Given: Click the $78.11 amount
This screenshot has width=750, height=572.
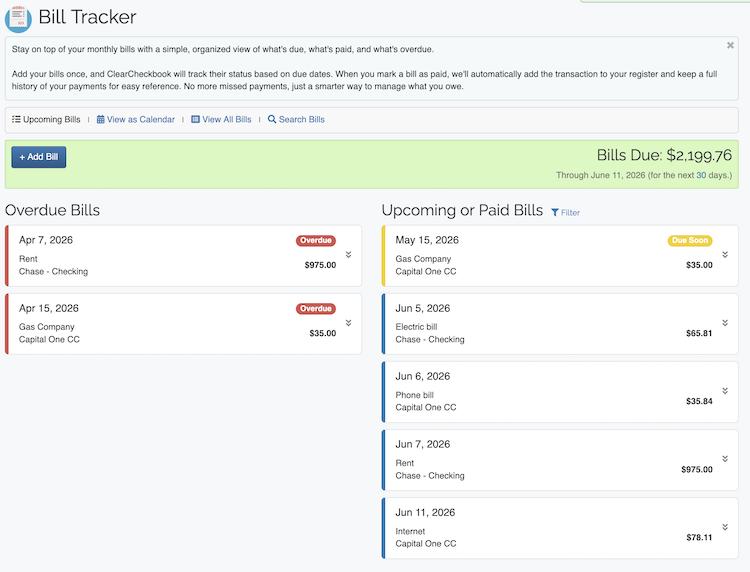Looking at the screenshot, I should (699, 538).
